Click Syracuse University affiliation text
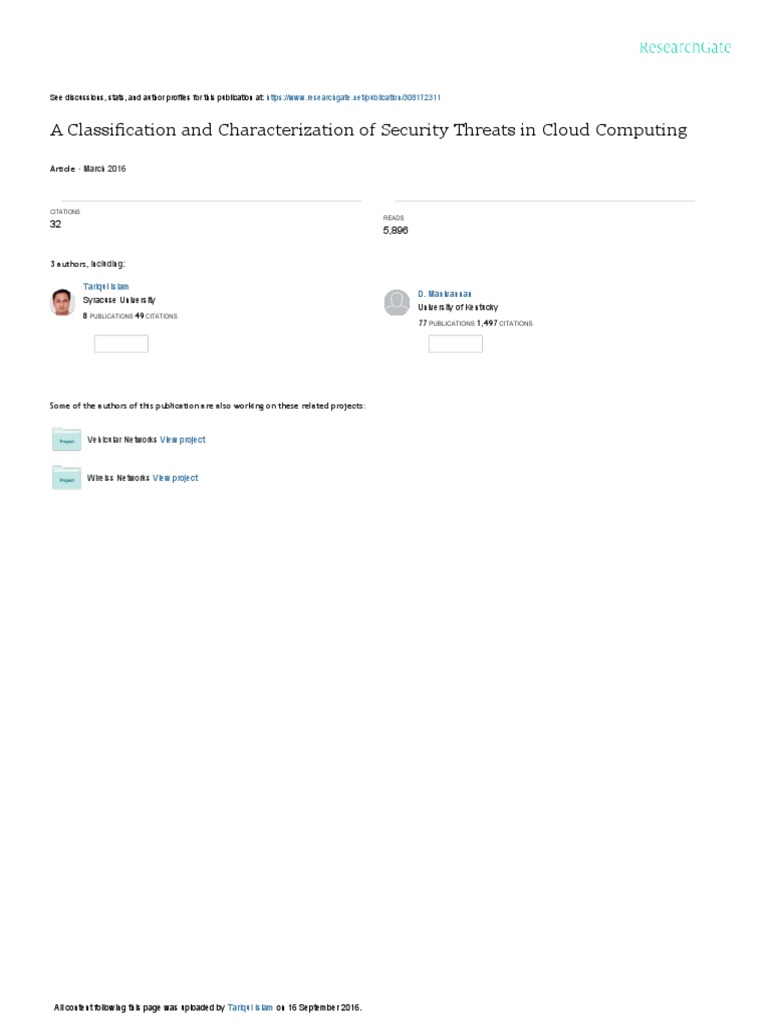 (x=119, y=299)
